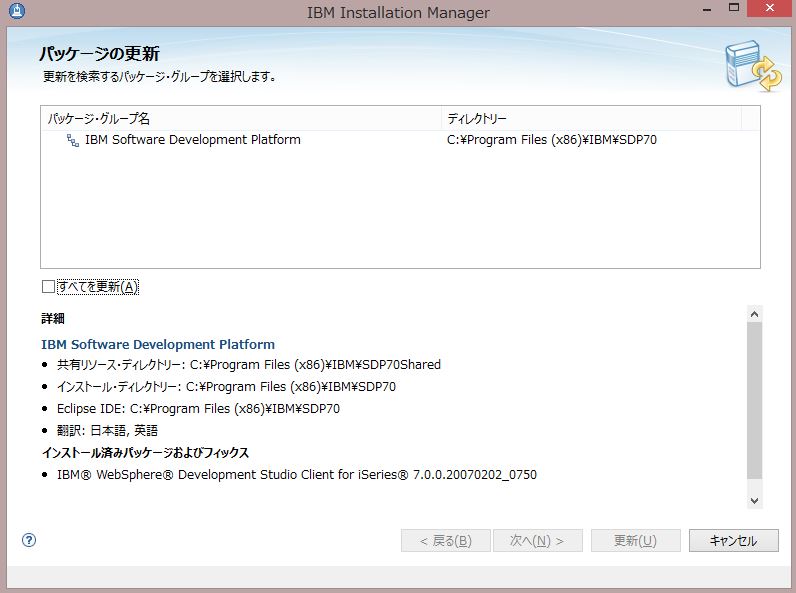Enable the すべてを更新(A) checkbox
Screen dimensions: 796x593
[x=48, y=287]
